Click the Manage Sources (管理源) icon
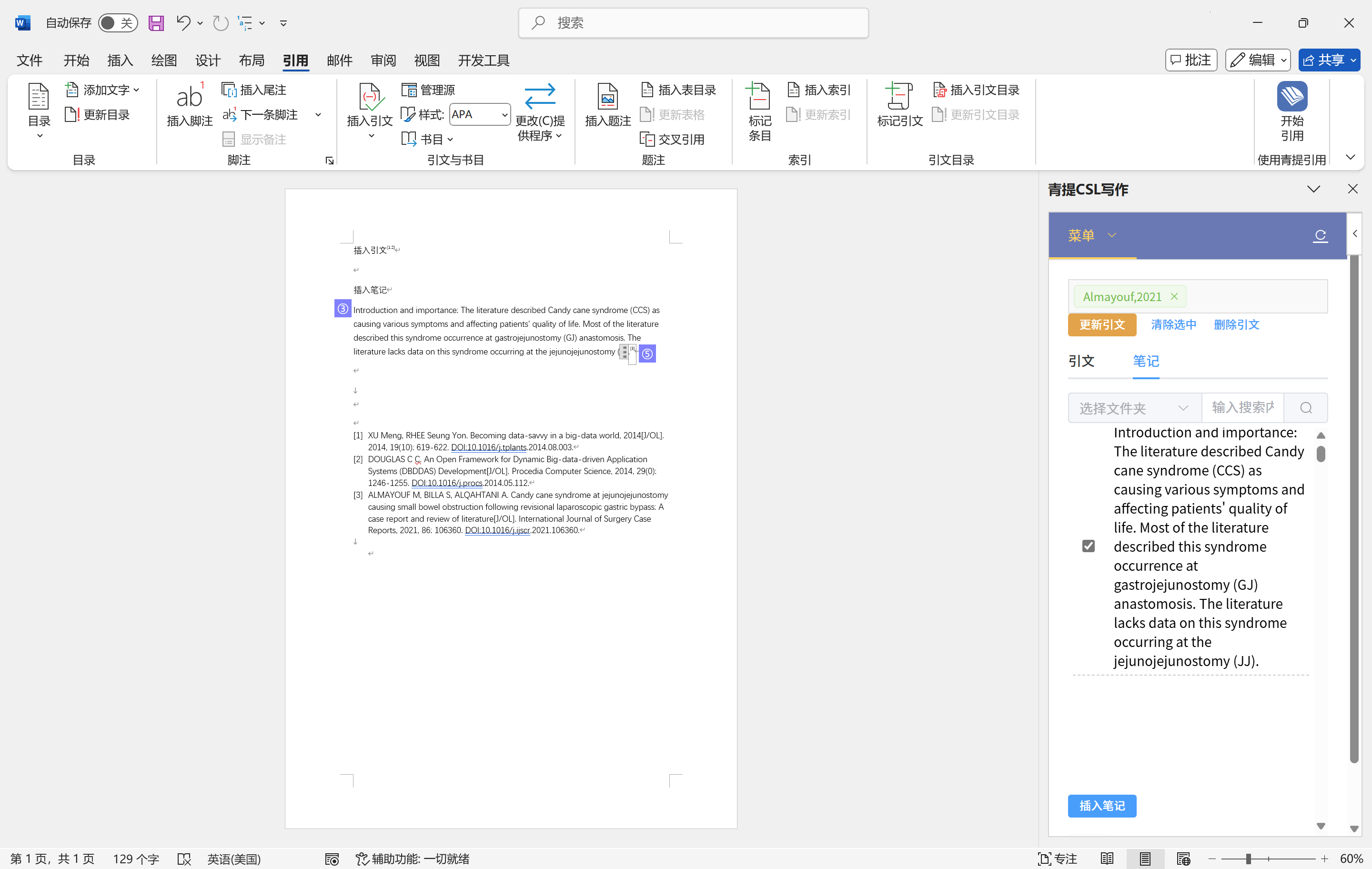The width and height of the screenshot is (1372, 869). pyautogui.click(x=409, y=90)
